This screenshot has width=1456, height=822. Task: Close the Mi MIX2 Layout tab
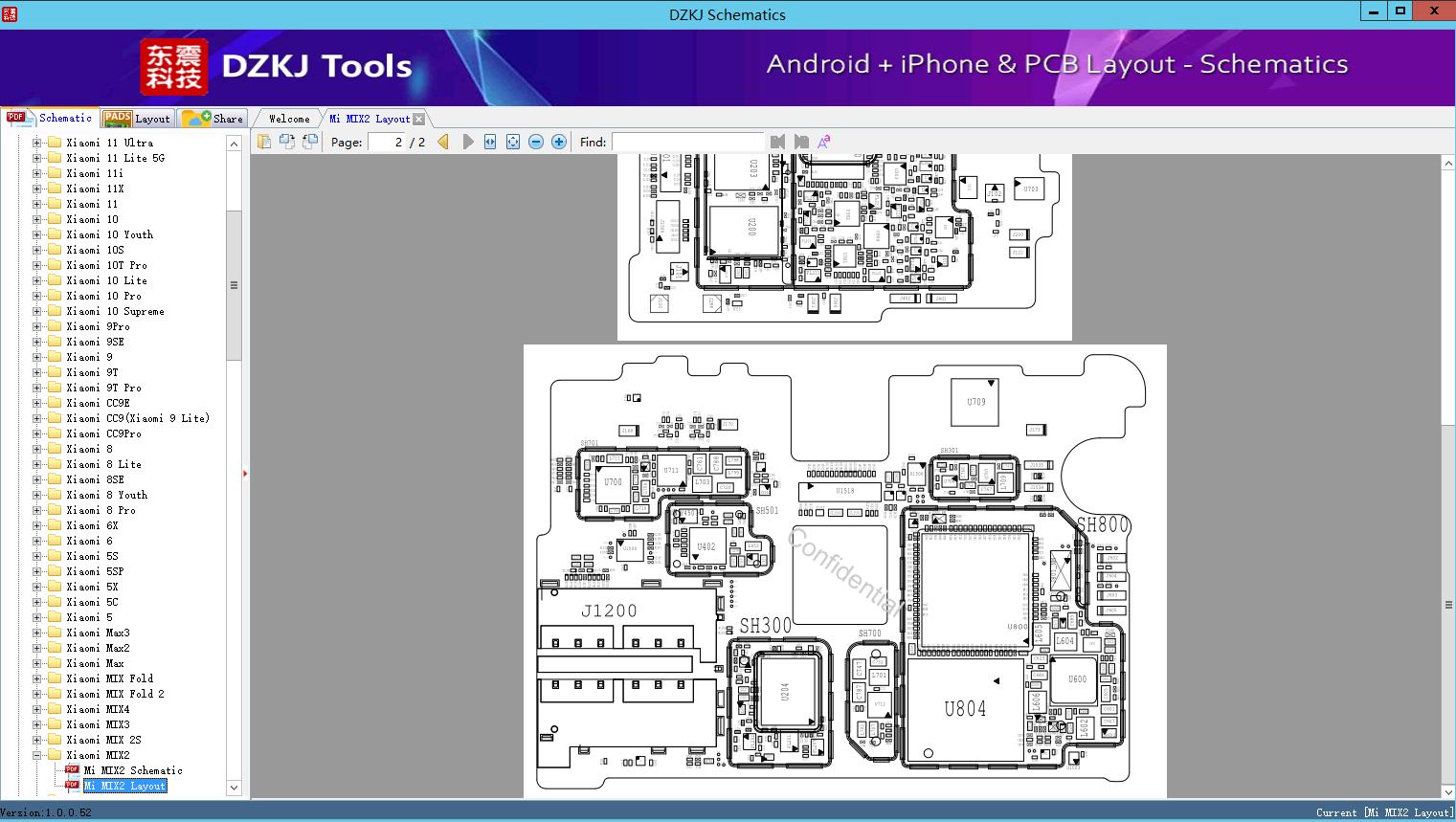[419, 119]
